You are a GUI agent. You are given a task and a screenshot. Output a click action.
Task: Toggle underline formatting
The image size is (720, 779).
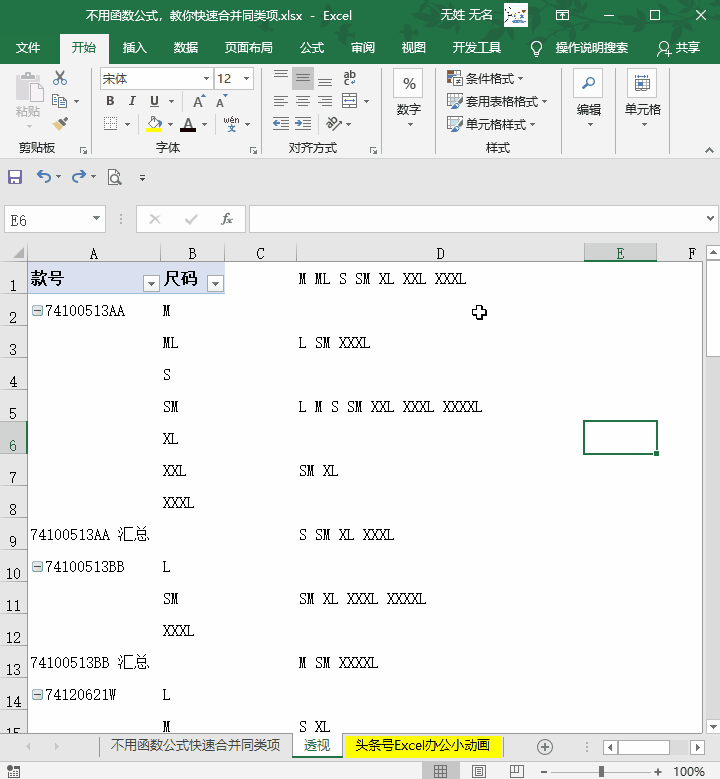point(155,101)
